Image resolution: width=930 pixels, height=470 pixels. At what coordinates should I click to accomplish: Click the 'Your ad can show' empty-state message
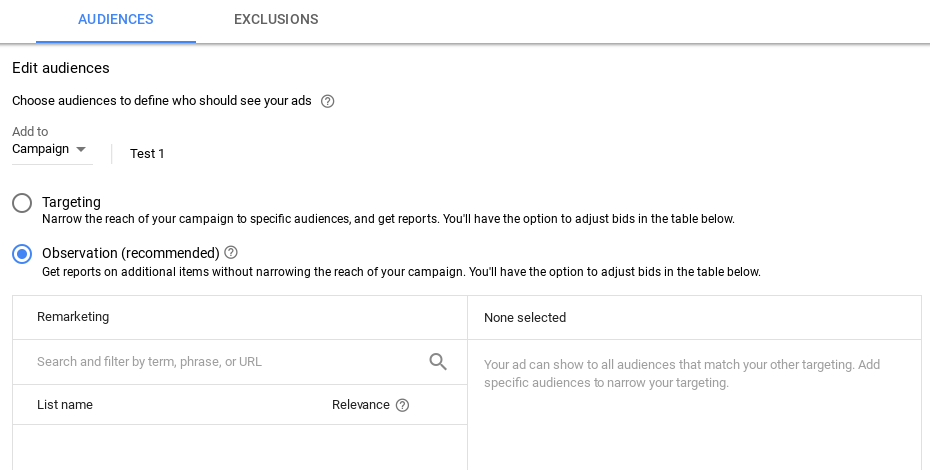(682, 373)
